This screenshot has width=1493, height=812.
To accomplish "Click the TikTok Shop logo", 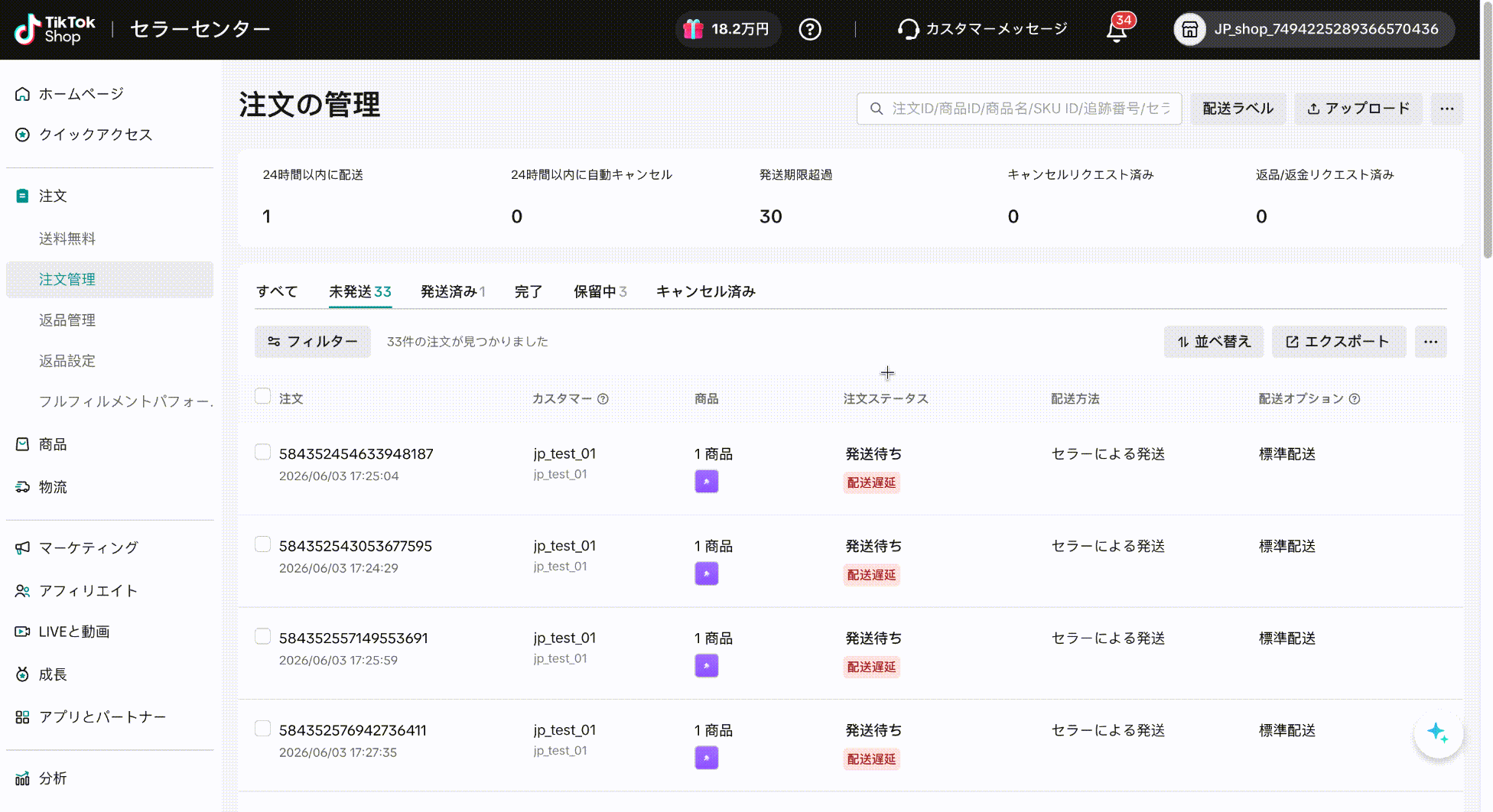I will [x=55, y=29].
